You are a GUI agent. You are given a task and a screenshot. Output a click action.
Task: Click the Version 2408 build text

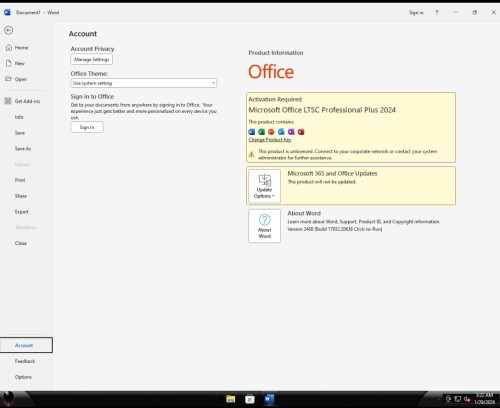[x=335, y=229]
